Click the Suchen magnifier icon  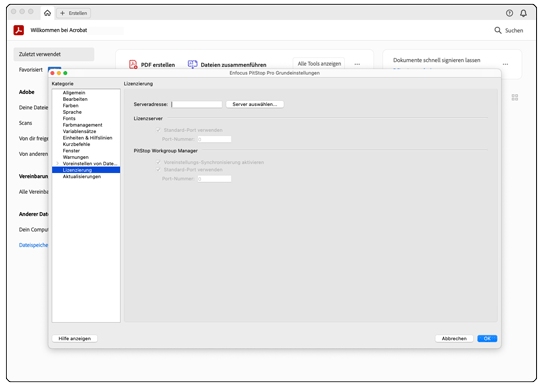pyautogui.click(x=498, y=30)
